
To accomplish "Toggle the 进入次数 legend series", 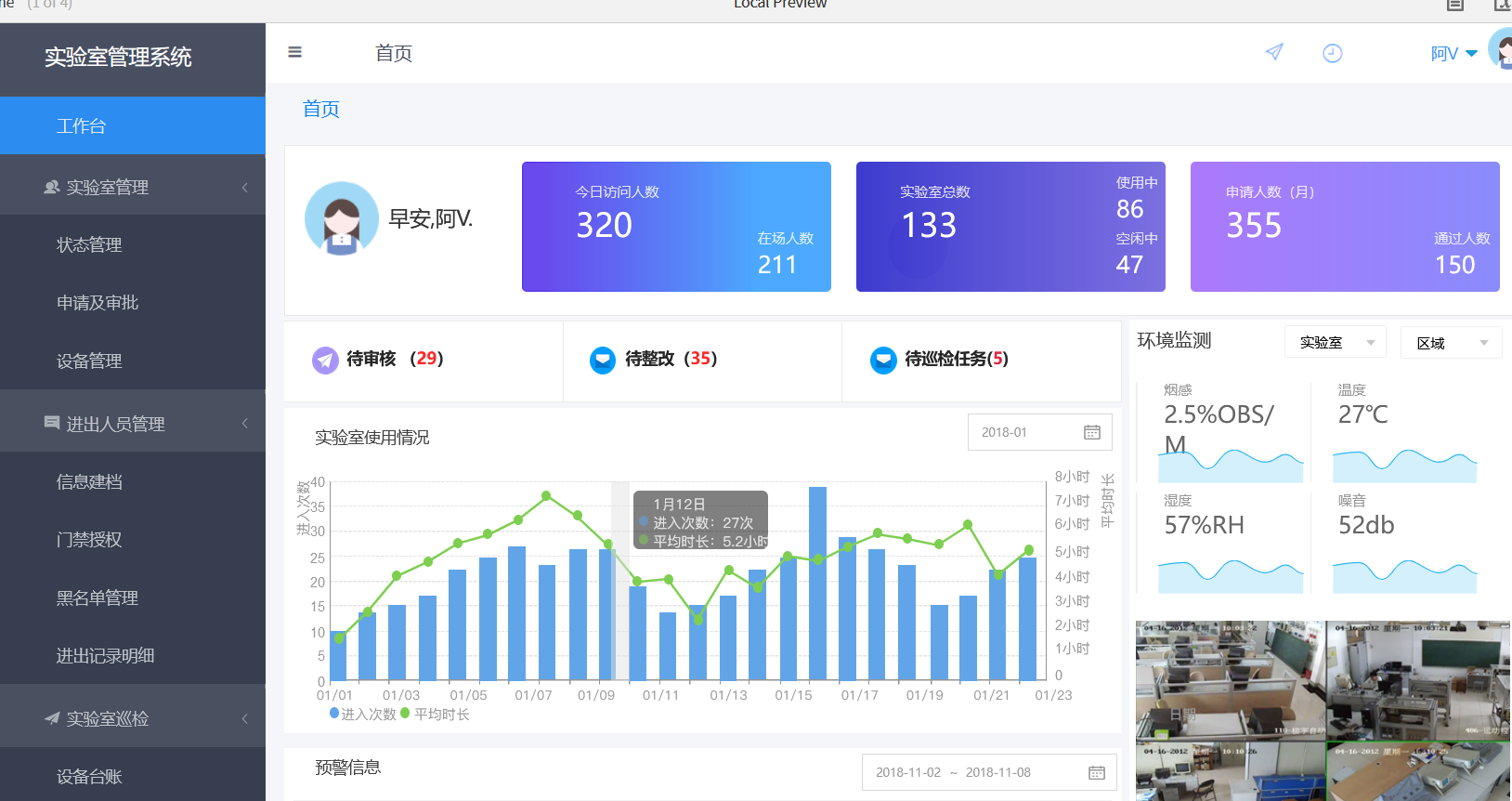I will [363, 714].
